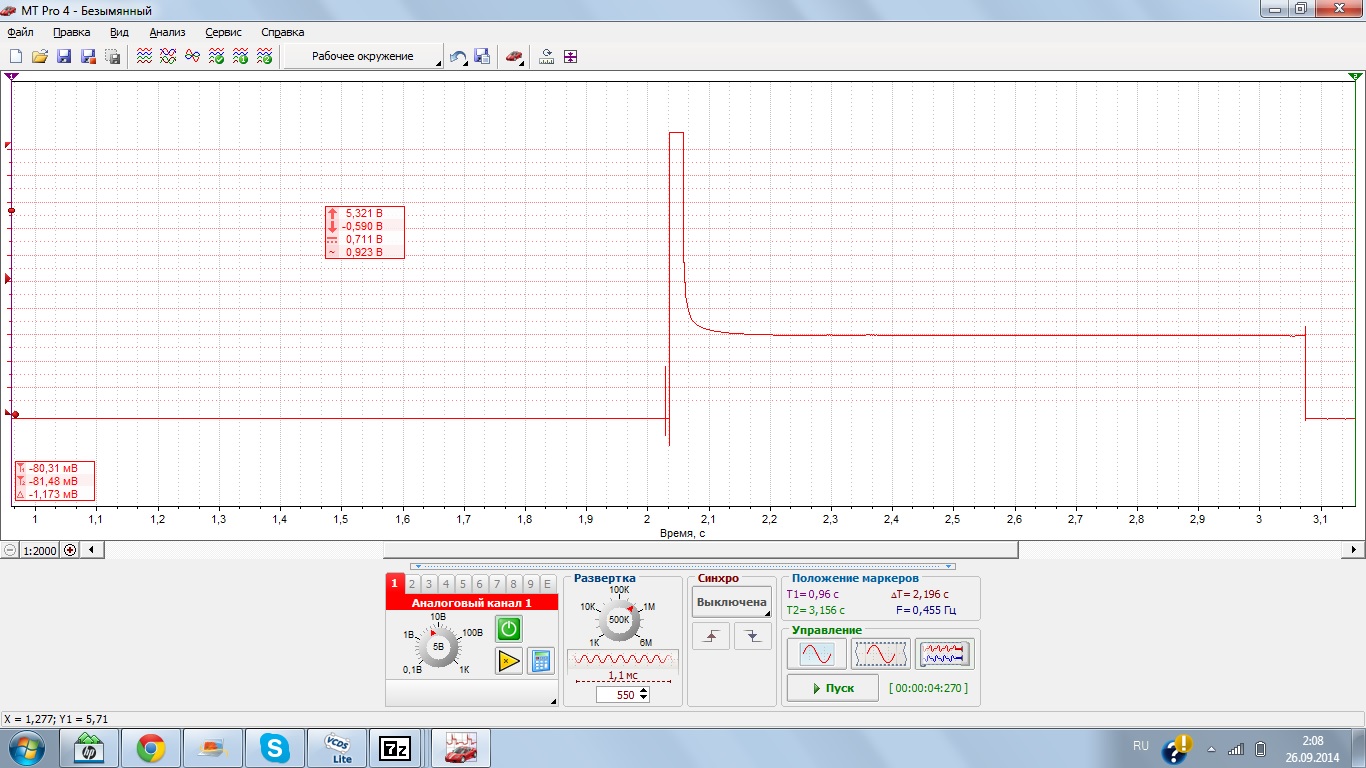This screenshot has width=1366, height=768.
Task: Click the blue floppy Save icon
Action: click(64, 57)
